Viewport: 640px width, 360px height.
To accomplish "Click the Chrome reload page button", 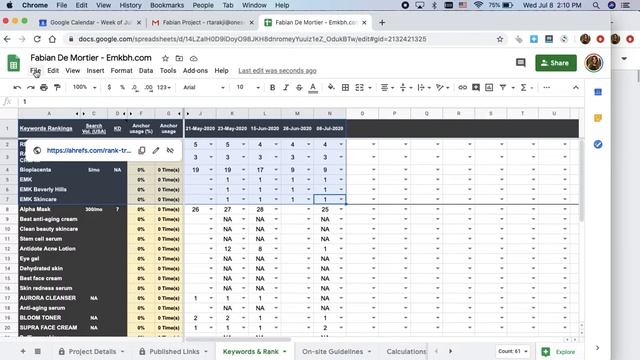I will click(x=37, y=39).
